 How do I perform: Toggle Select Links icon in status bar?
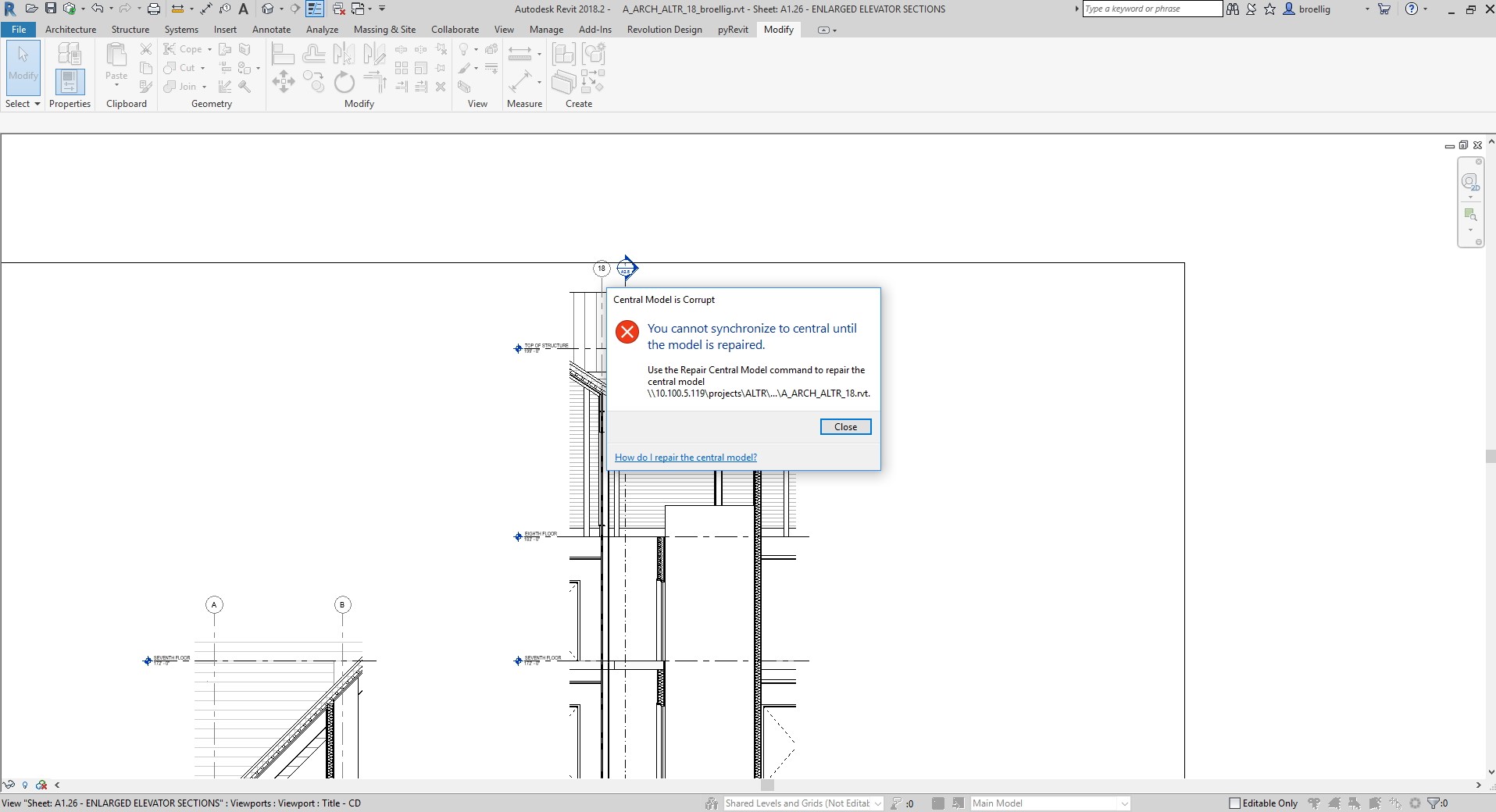[1314, 803]
